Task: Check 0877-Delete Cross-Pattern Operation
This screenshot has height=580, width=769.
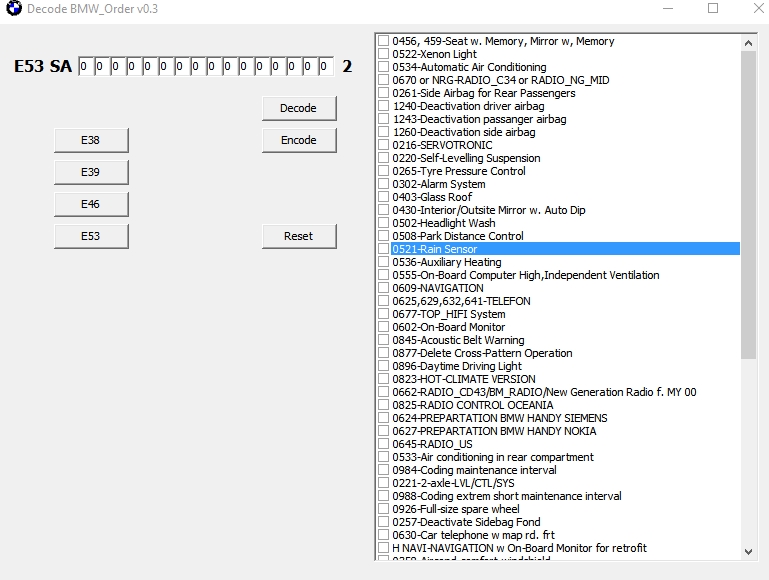Action: point(384,353)
